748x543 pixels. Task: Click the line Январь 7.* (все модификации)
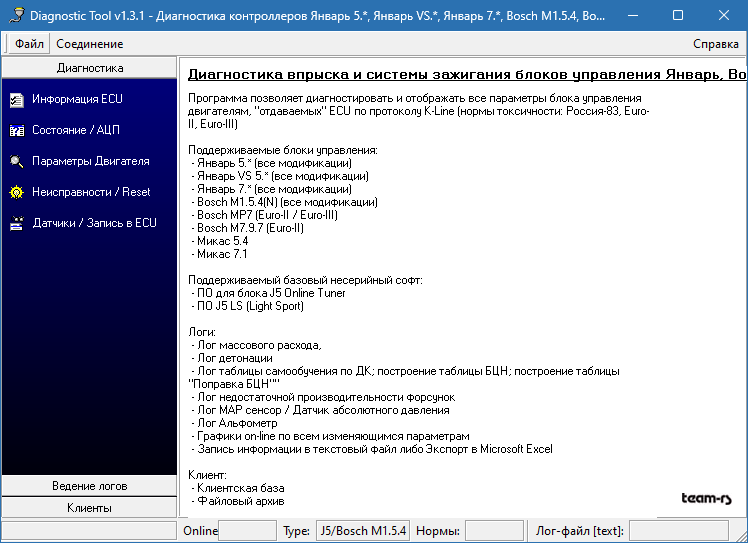click(271, 189)
